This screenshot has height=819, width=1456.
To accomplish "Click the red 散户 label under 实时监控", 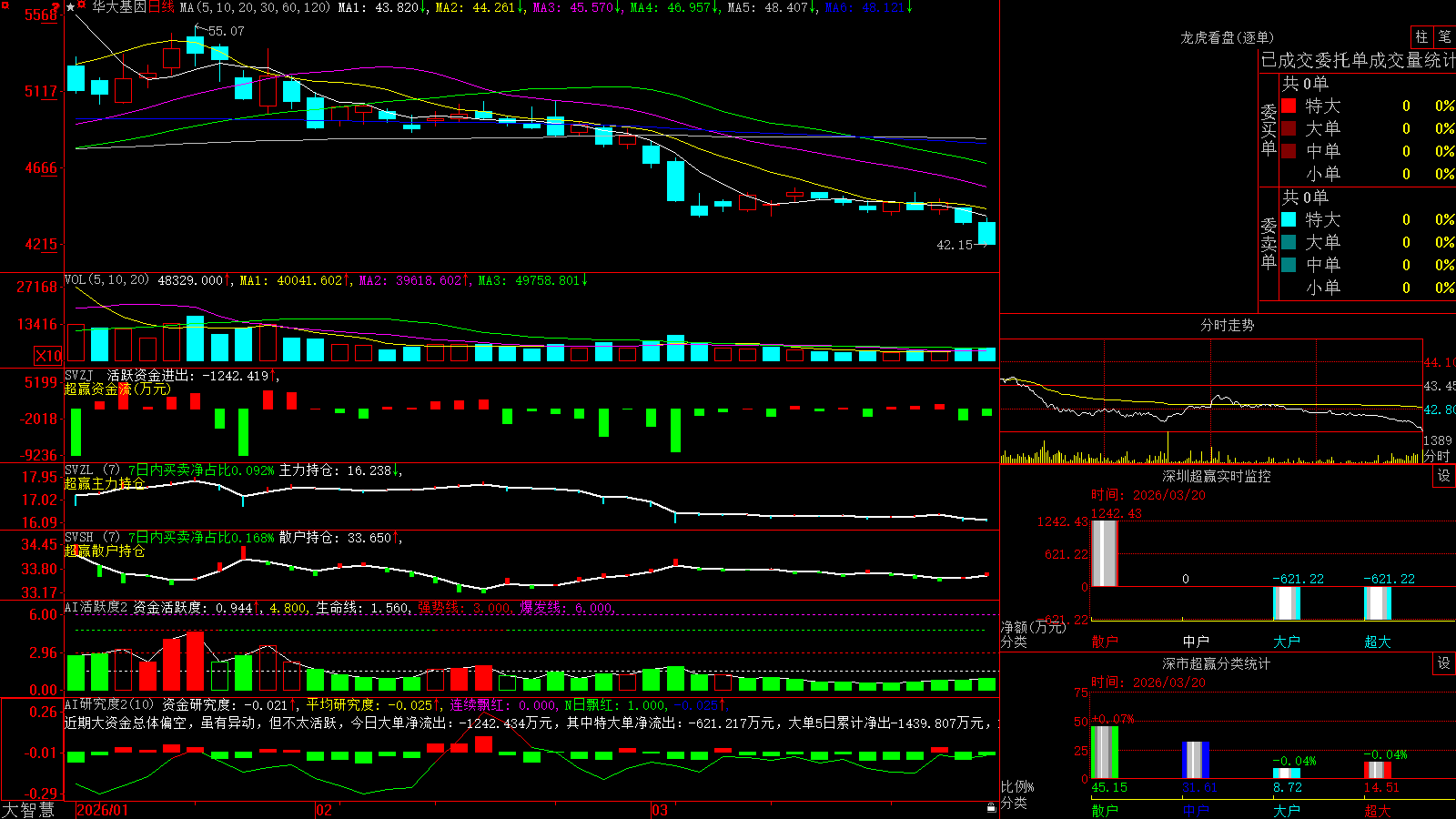I will point(1105,642).
